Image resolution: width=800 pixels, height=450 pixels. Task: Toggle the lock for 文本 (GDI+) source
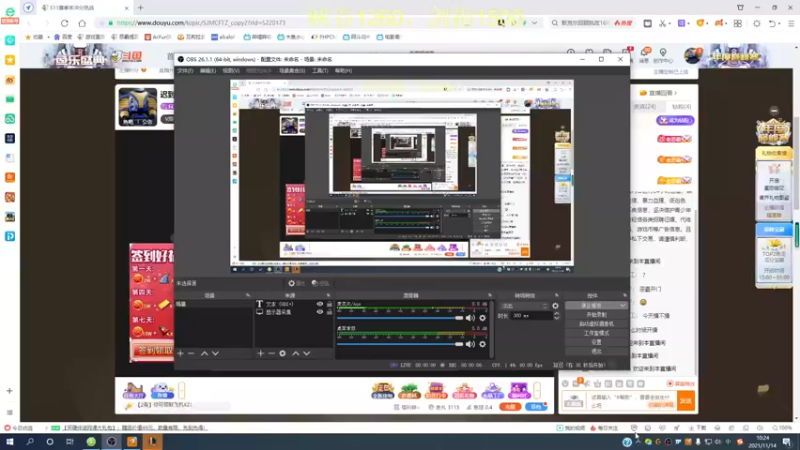tap(329, 304)
